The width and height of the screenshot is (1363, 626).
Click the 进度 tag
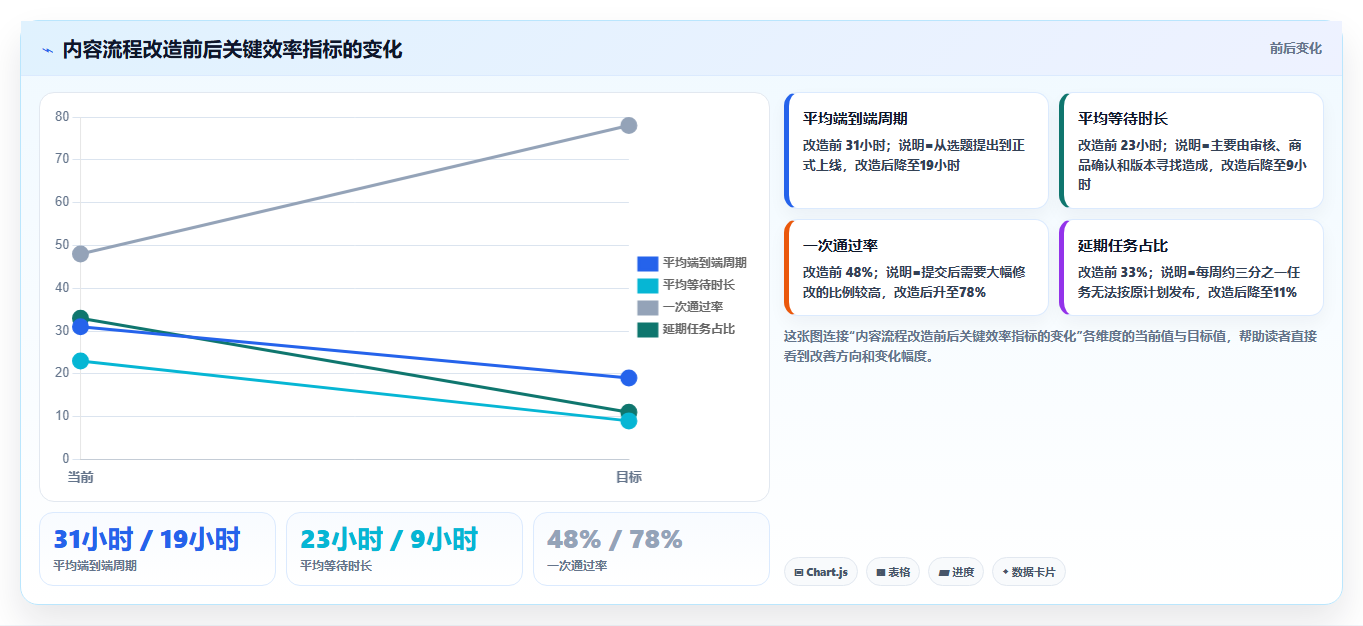(955, 572)
